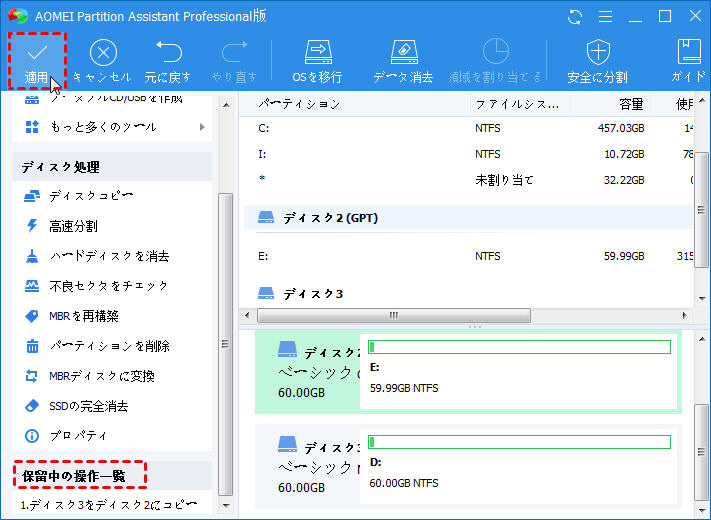Click up arrow of partition list scrollbar
The height and width of the screenshot is (520, 711).
(x=702, y=100)
